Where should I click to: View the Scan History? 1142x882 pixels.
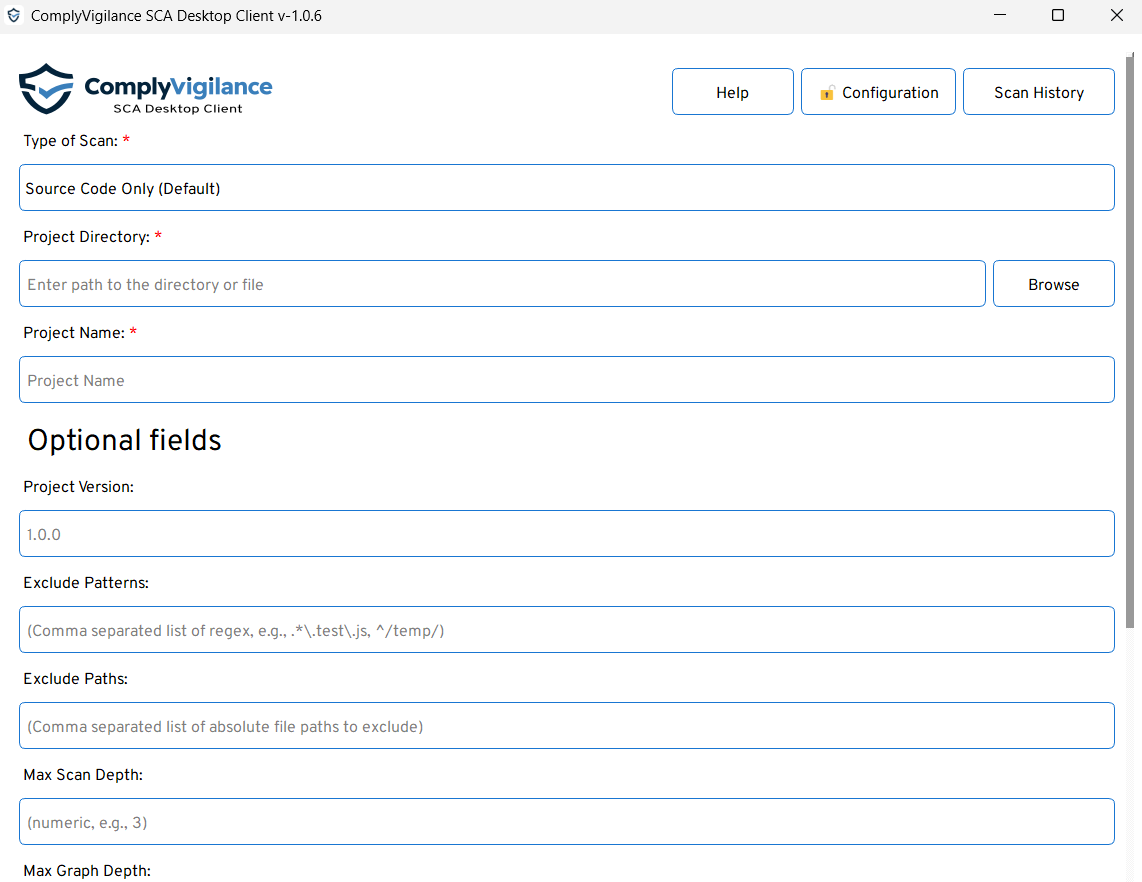click(1038, 92)
